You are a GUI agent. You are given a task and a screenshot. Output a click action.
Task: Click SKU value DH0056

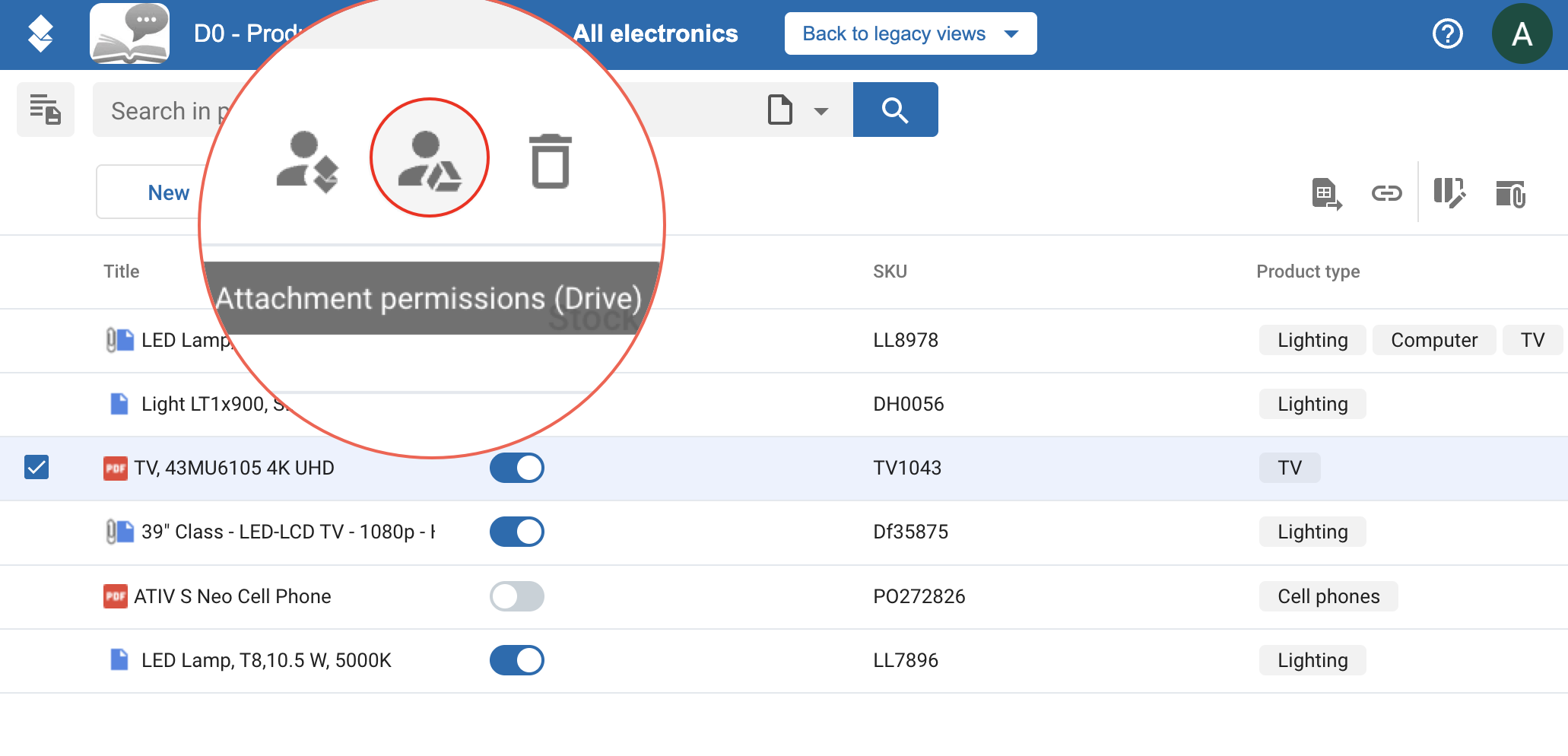click(909, 404)
